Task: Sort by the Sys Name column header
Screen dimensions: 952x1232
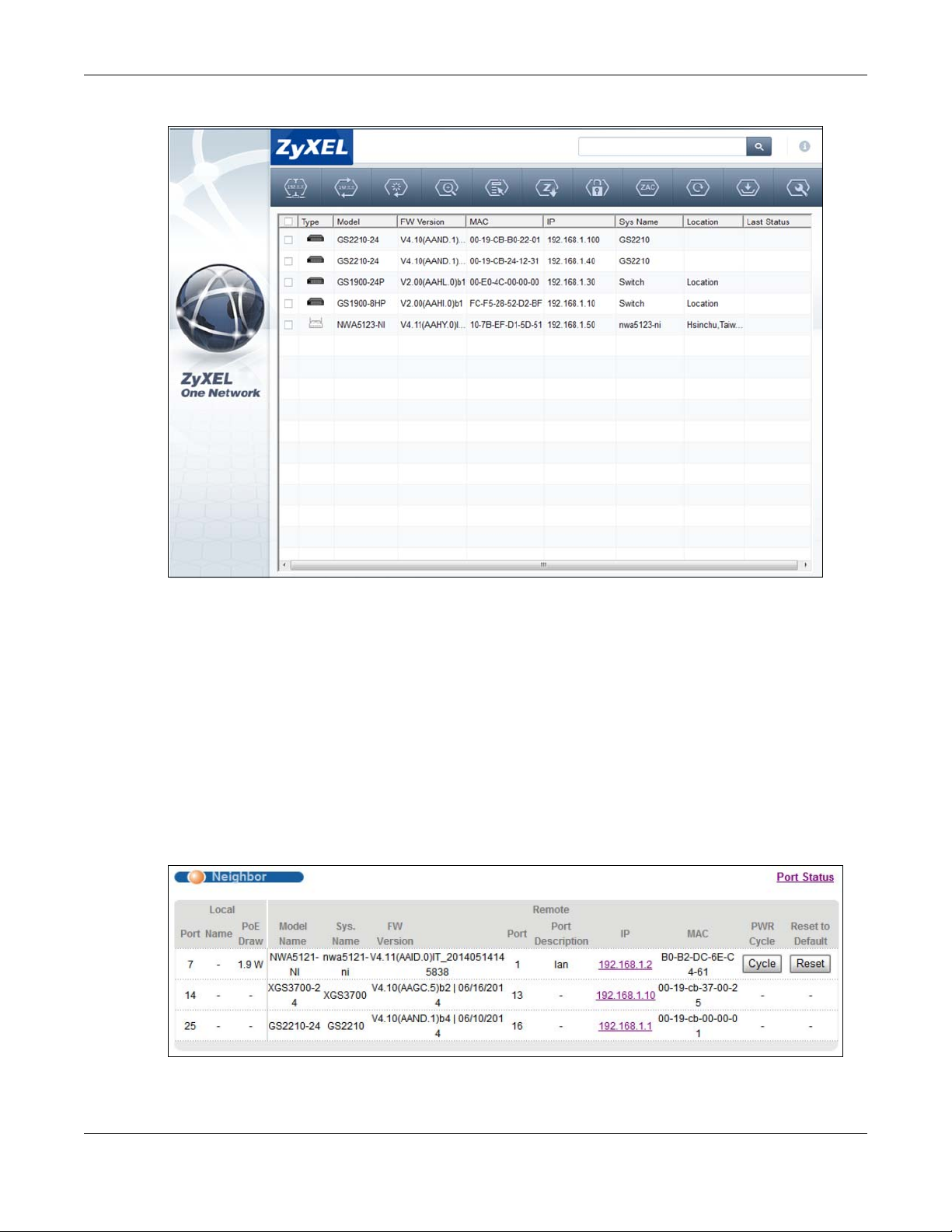Action: coord(649,222)
